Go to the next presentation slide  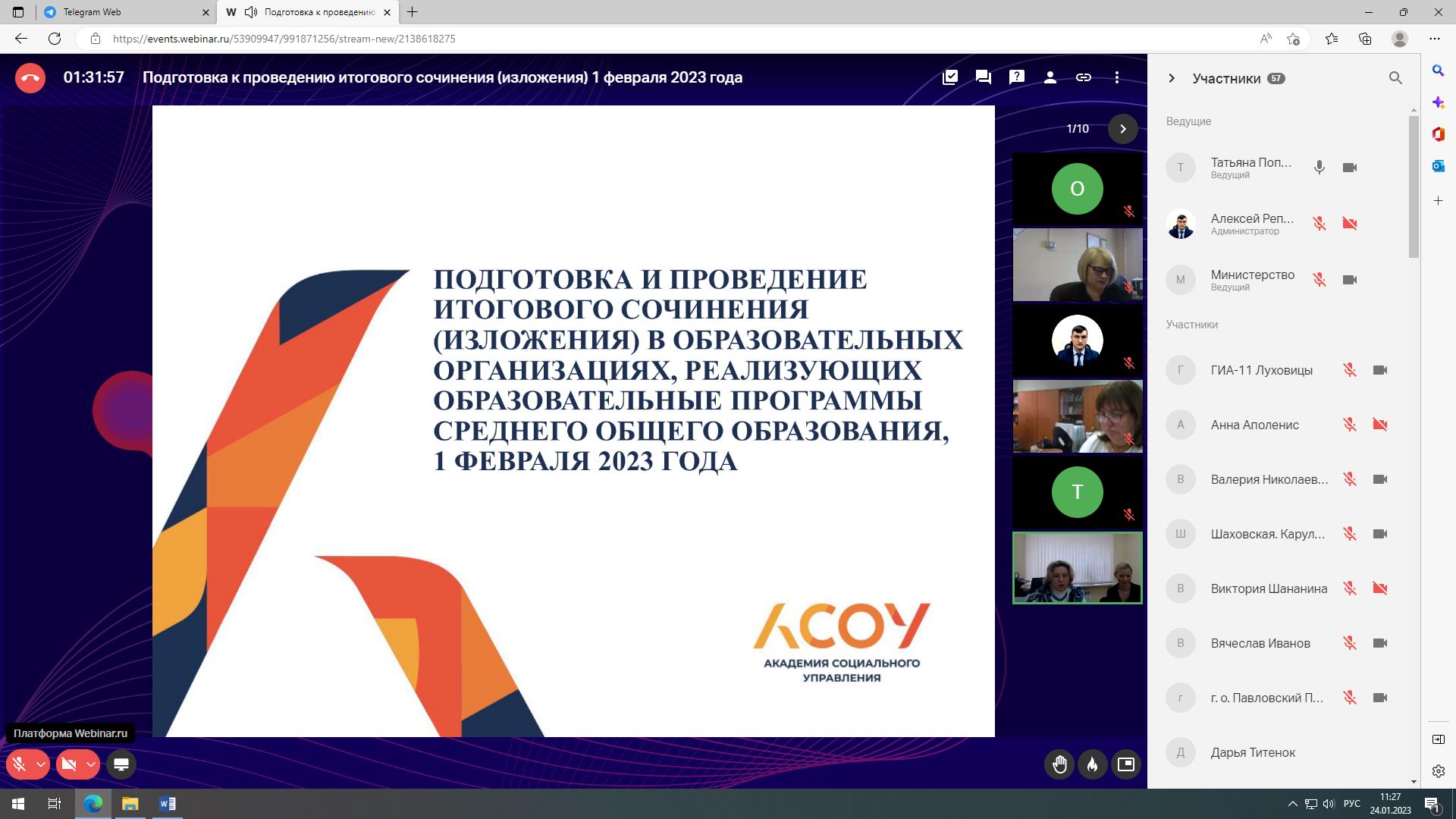click(1123, 129)
